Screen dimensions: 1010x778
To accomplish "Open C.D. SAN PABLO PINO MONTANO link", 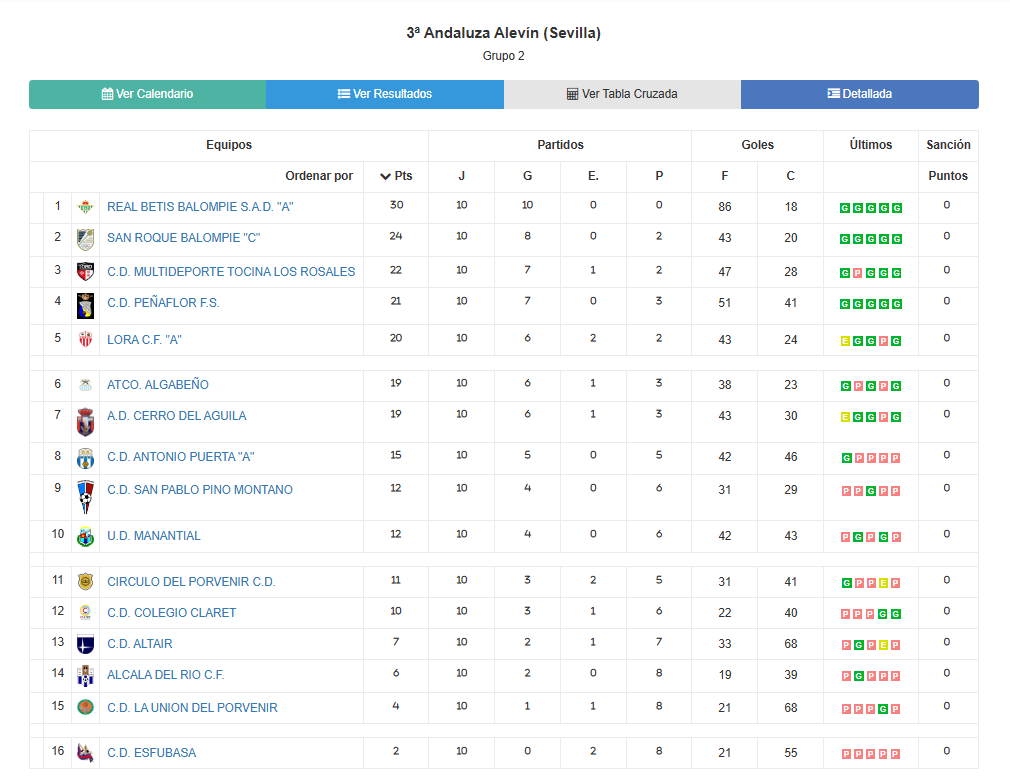I will [200, 490].
